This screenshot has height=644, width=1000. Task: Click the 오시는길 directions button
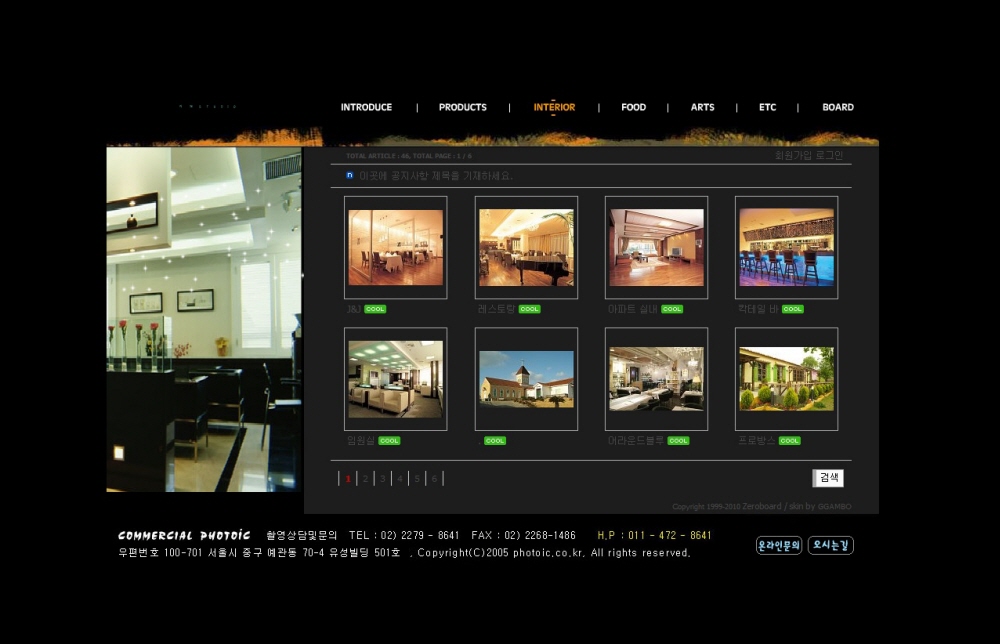tap(830, 546)
